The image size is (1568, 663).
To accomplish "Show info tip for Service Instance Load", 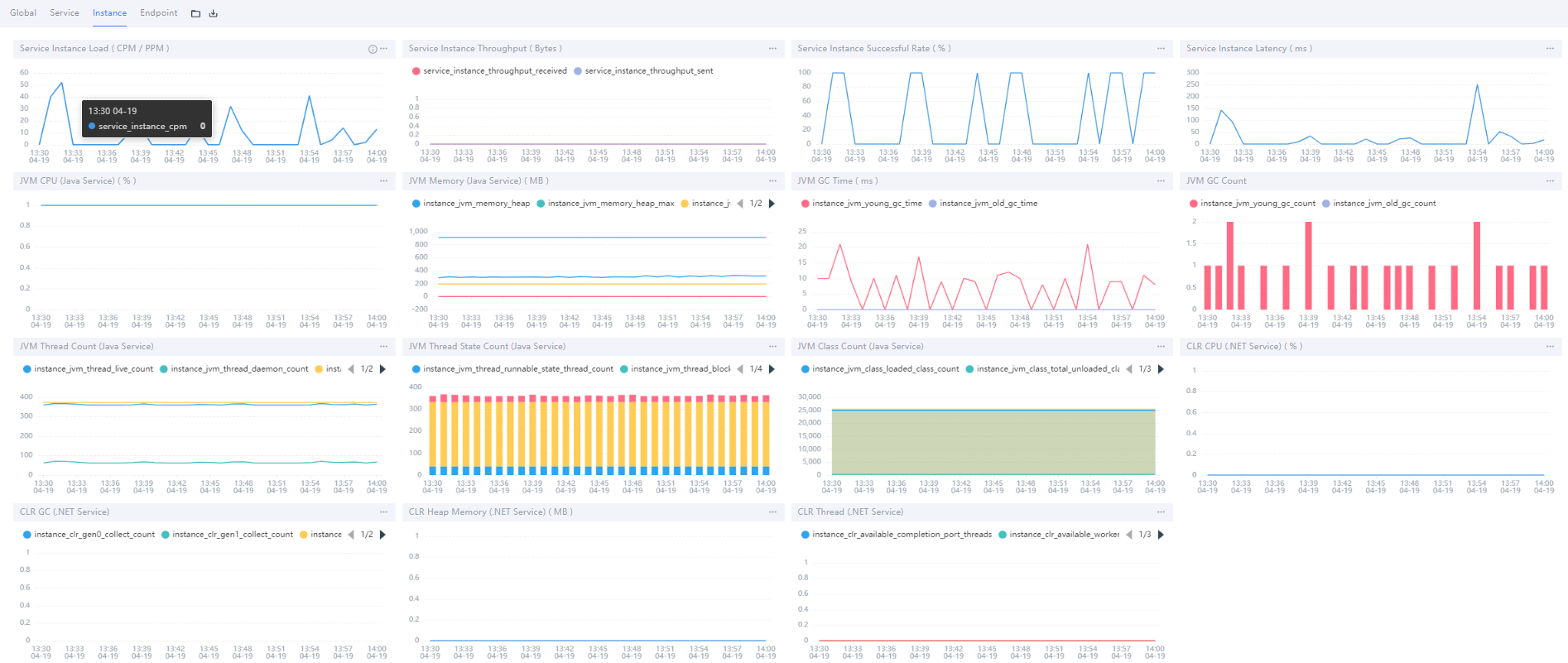I will (373, 49).
